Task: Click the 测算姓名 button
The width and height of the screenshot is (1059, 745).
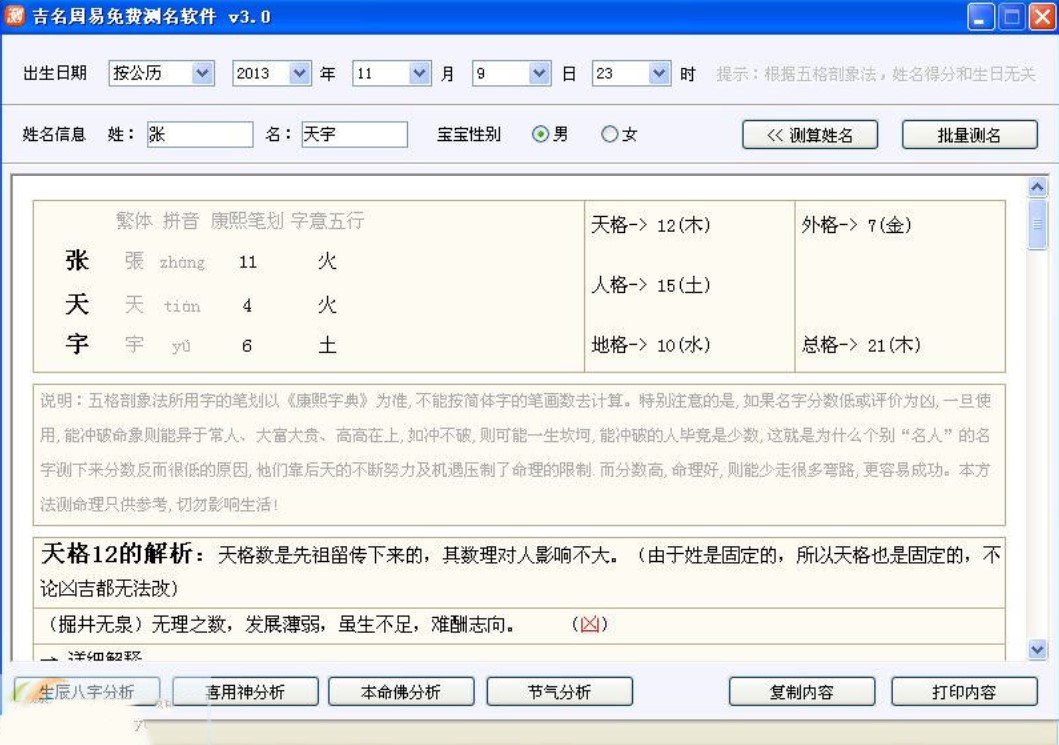Action: [810, 135]
